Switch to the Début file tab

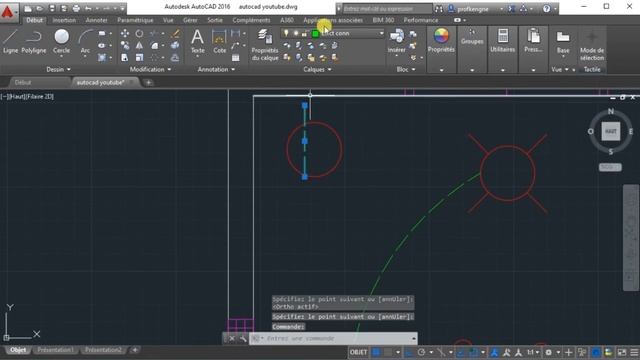tap(23, 82)
